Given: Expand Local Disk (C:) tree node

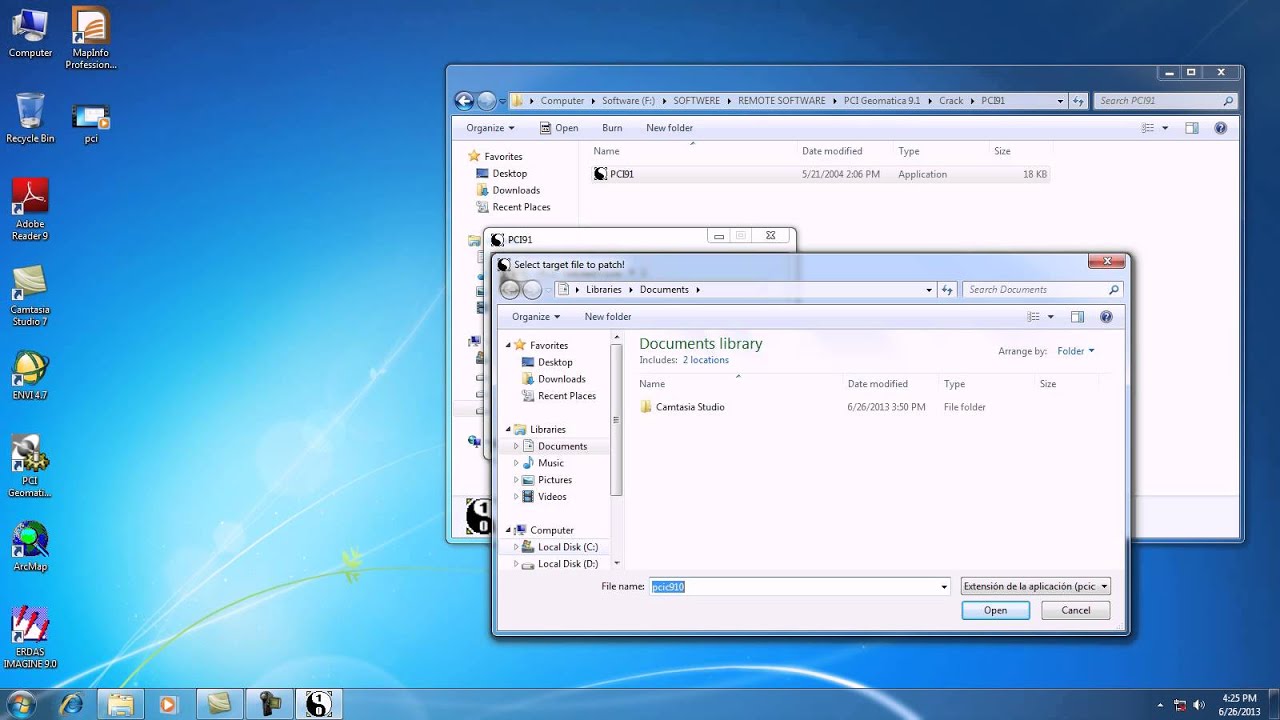Looking at the screenshot, I should click(x=516, y=547).
